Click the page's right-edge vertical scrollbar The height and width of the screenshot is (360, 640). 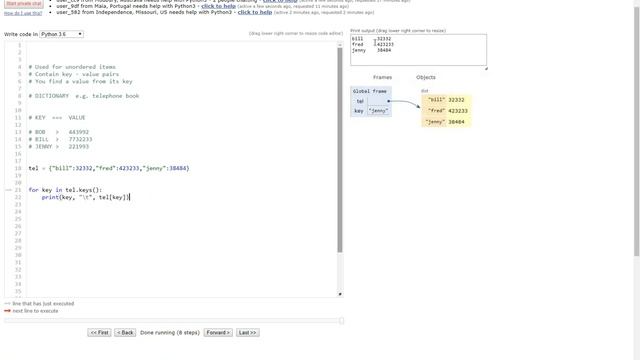tap(636, 131)
